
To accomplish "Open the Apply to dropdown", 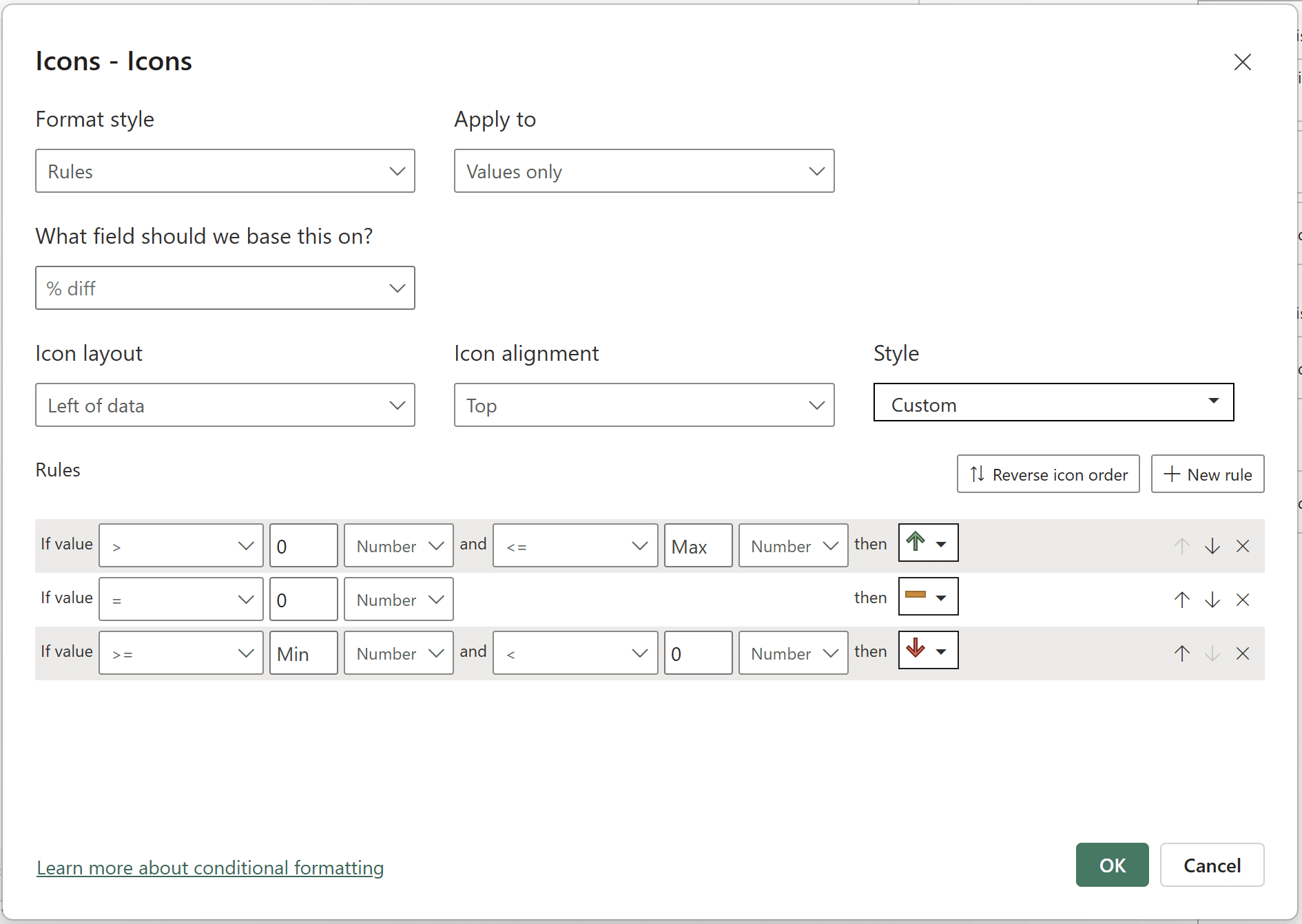I will click(x=643, y=171).
